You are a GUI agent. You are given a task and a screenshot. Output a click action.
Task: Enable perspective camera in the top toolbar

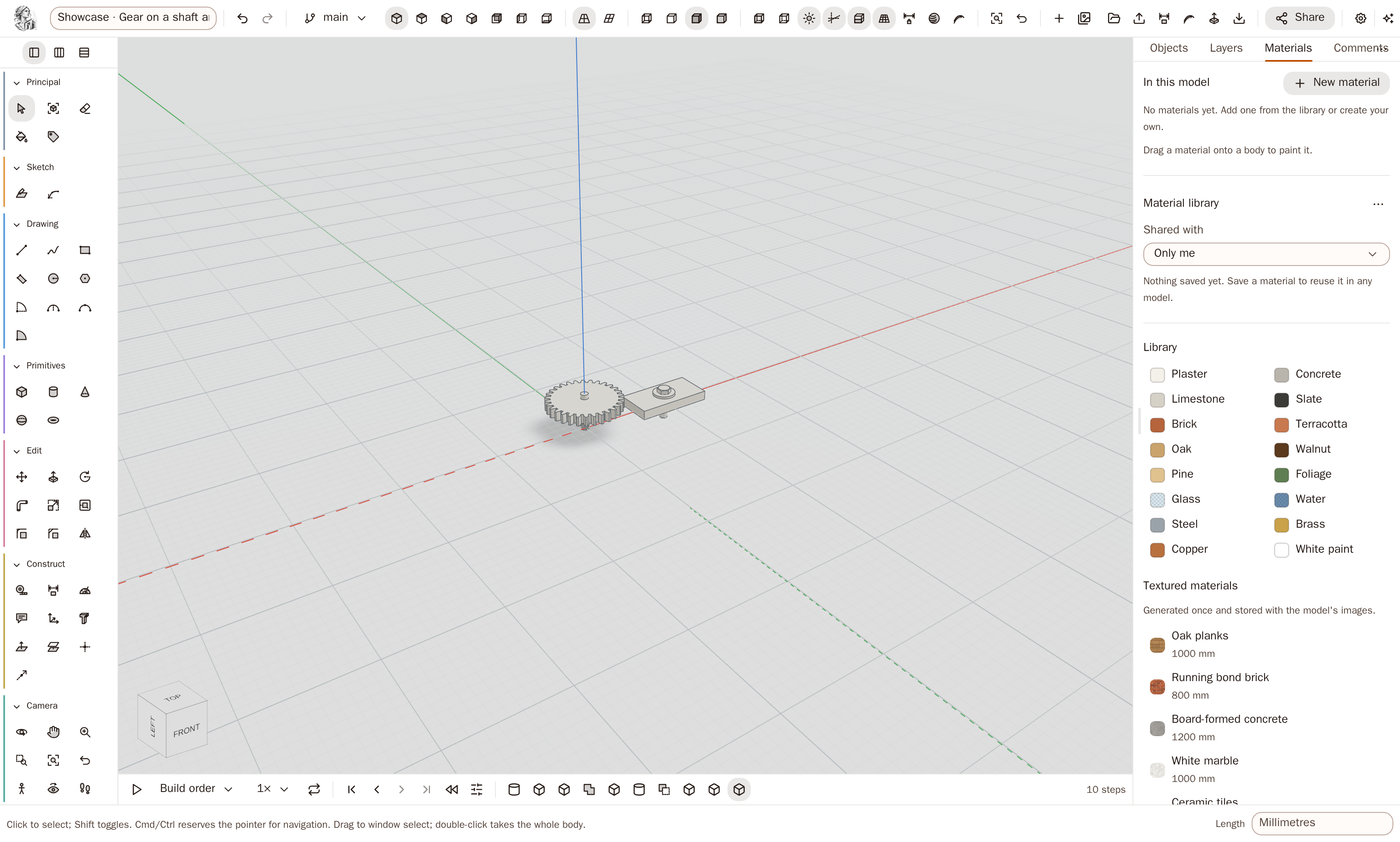coord(584,19)
